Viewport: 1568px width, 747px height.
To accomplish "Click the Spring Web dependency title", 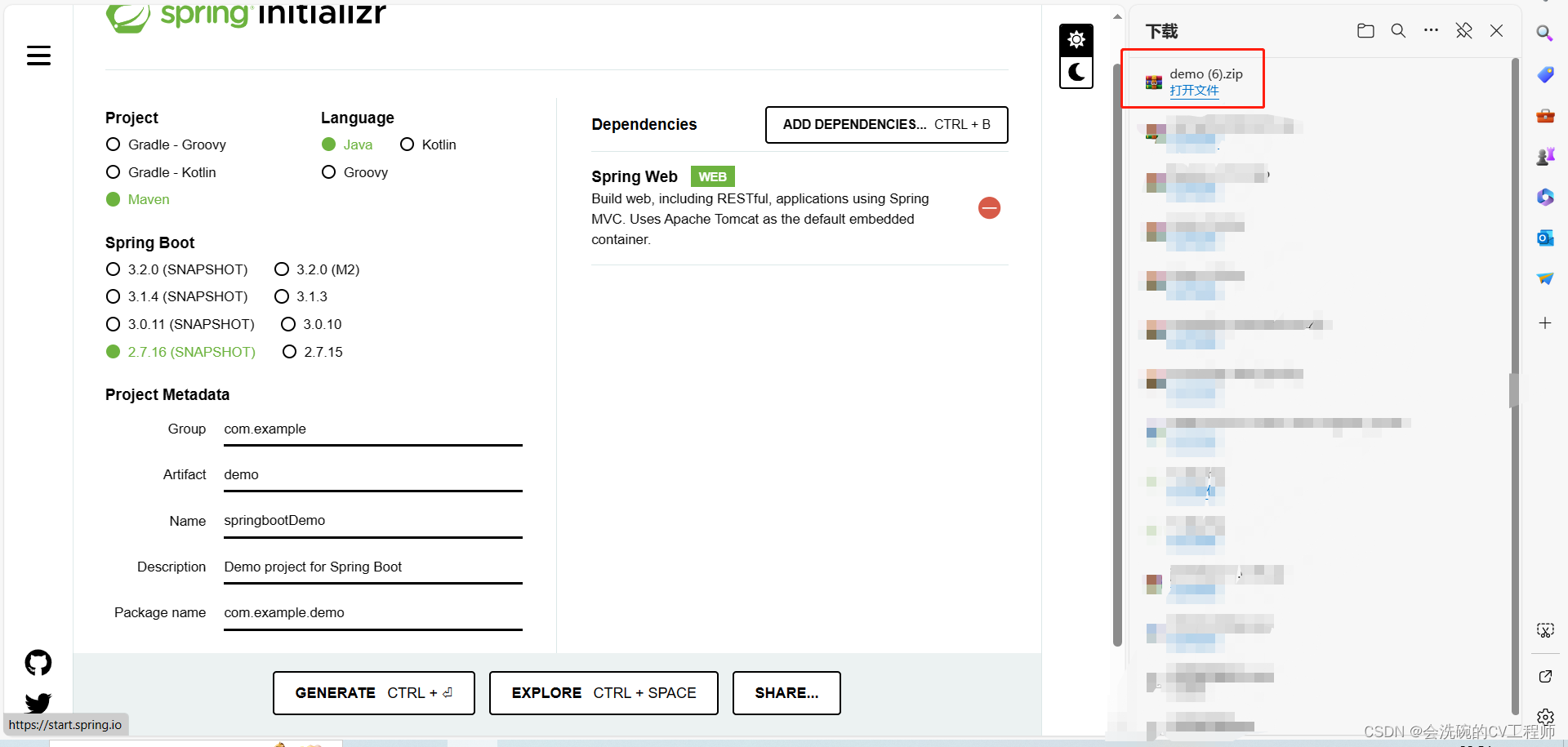I will point(635,176).
